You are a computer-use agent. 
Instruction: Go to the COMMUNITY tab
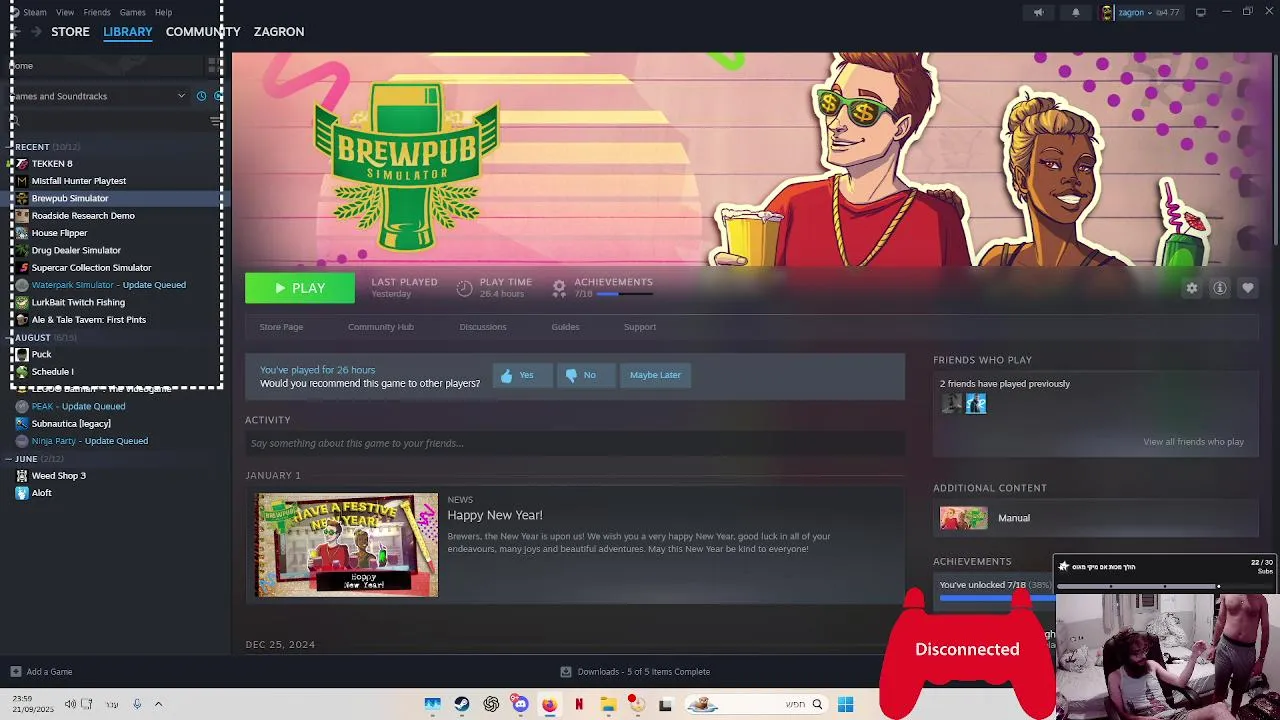tap(203, 32)
